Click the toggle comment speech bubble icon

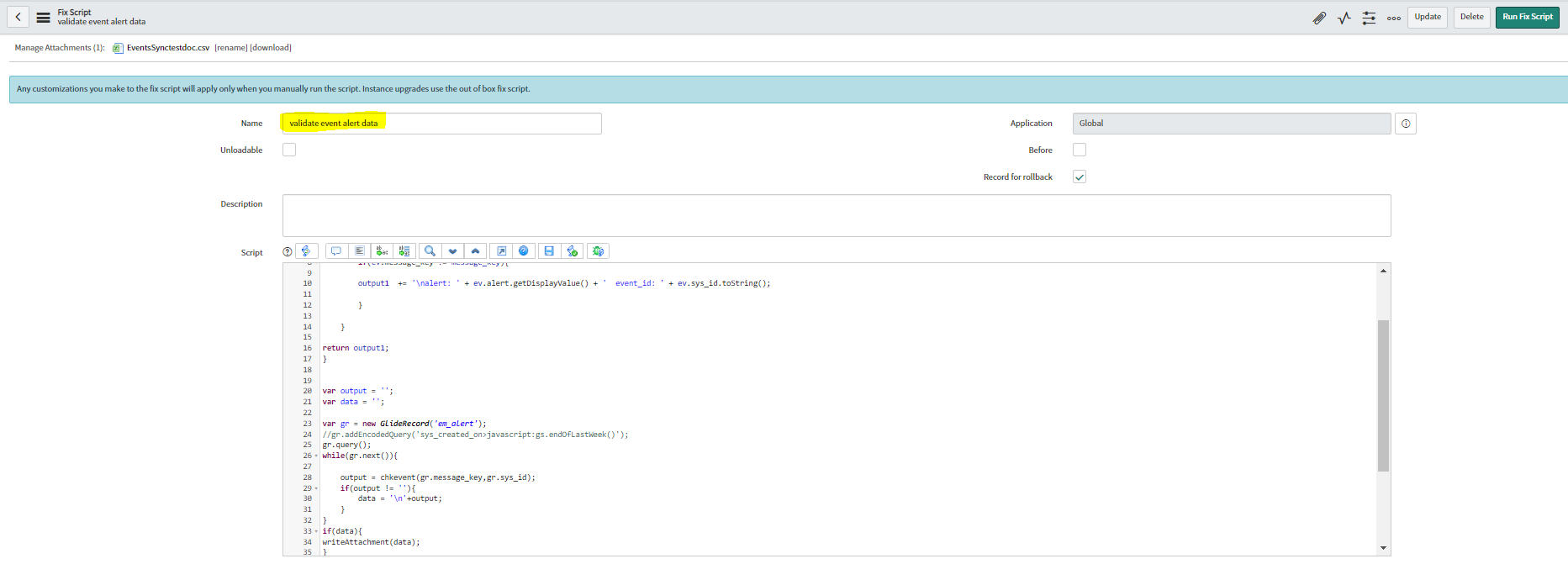336,251
